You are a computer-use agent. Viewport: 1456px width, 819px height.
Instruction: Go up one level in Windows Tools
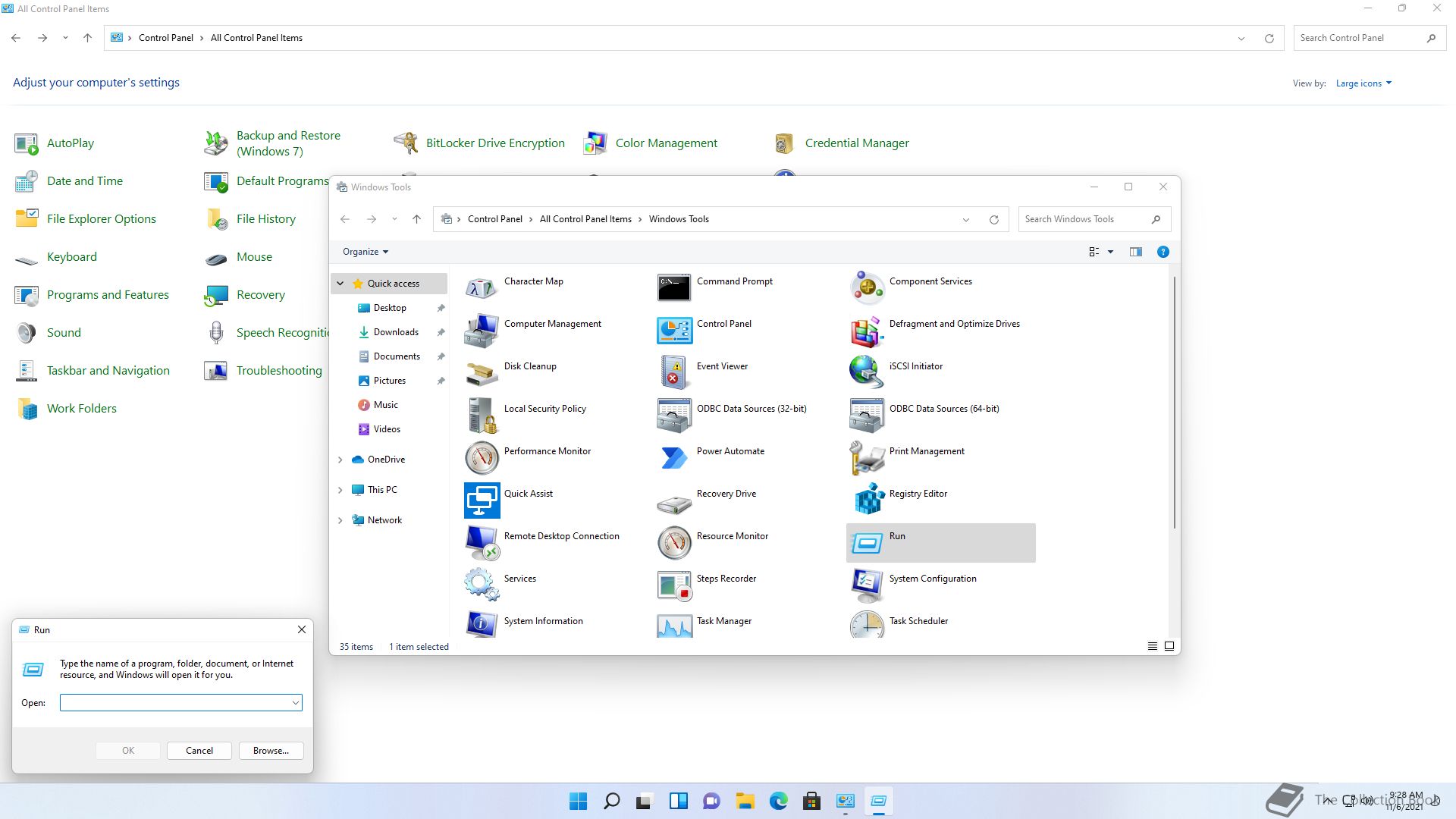(416, 219)
